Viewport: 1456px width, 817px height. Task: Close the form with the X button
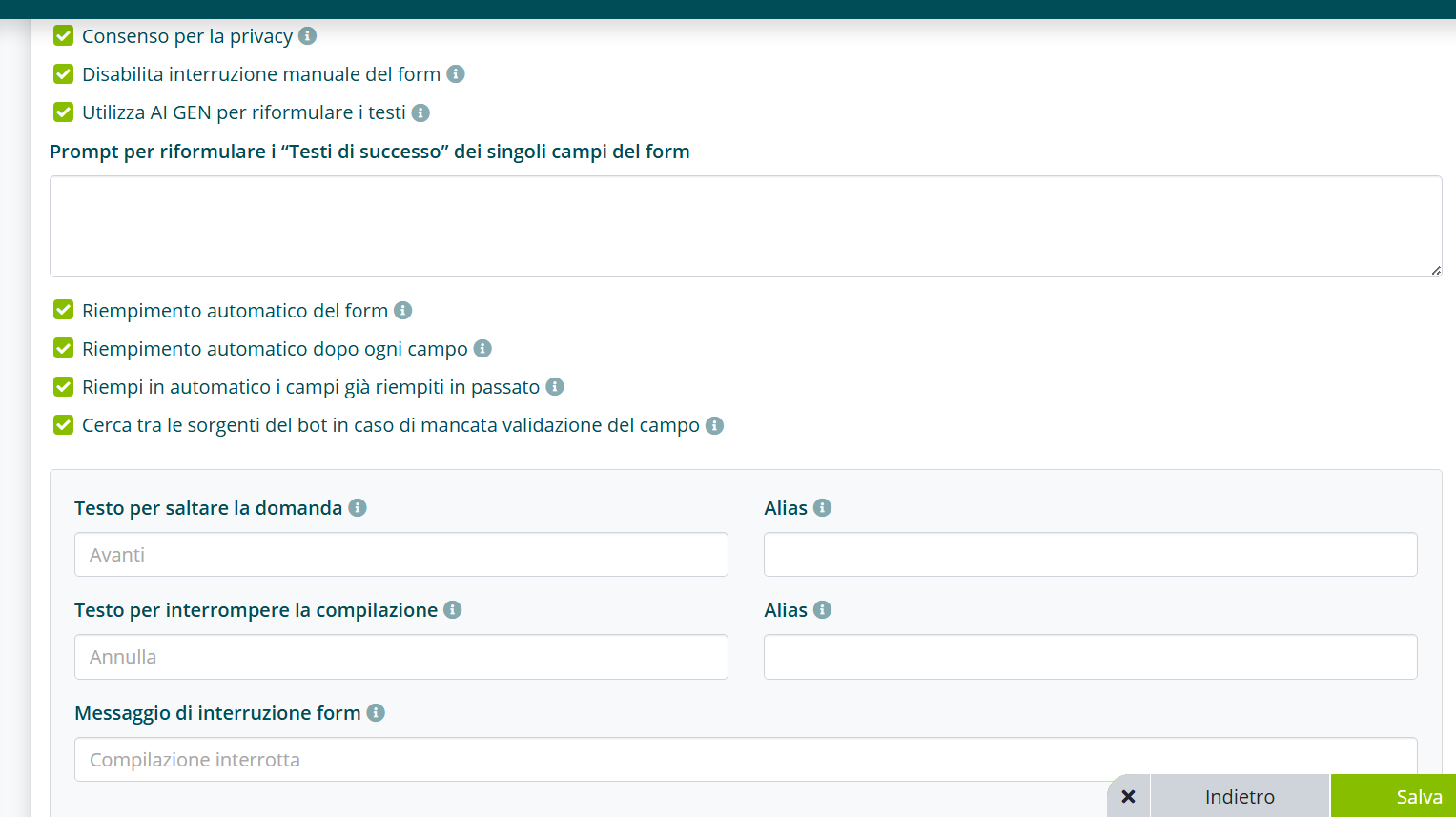coord(1129,796)
